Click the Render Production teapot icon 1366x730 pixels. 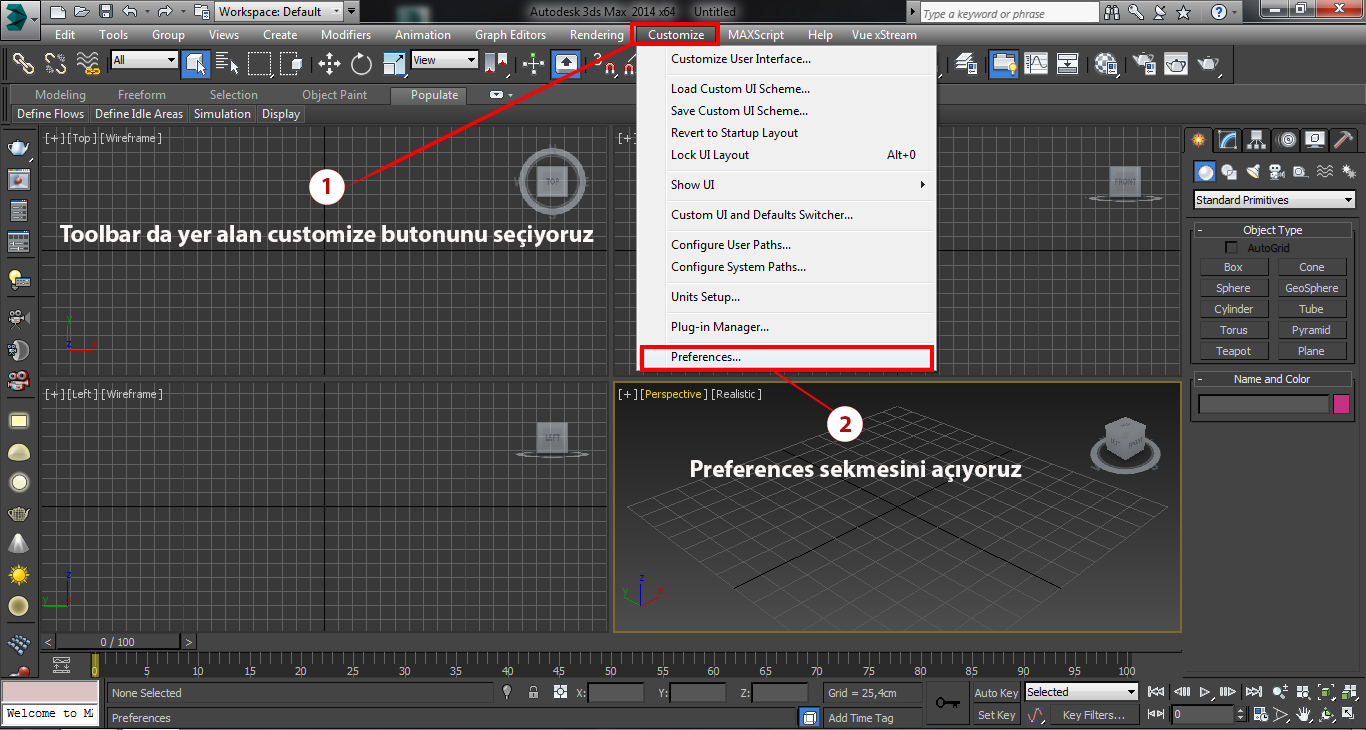coord(1209,63)
